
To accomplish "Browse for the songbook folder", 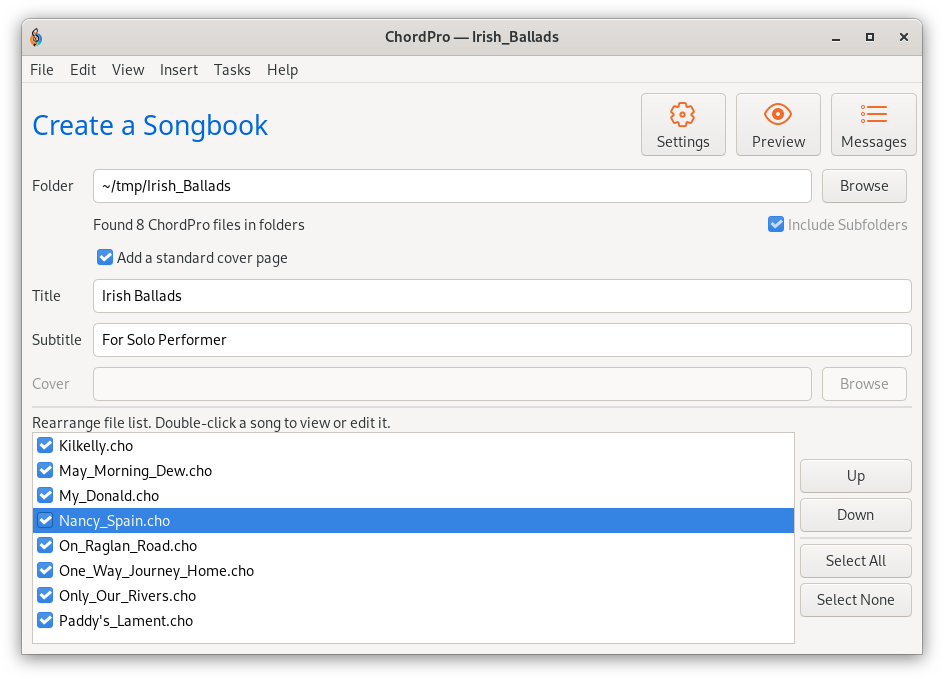I will tap(864, 186).
